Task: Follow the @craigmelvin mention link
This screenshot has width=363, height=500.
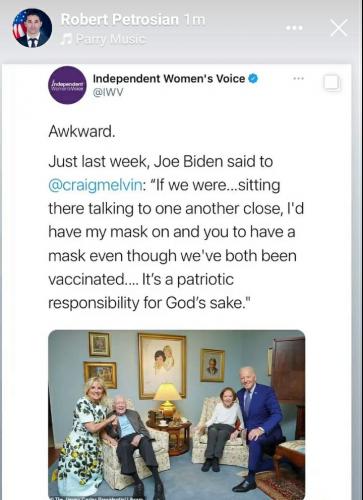Action: tap(95, 185)
